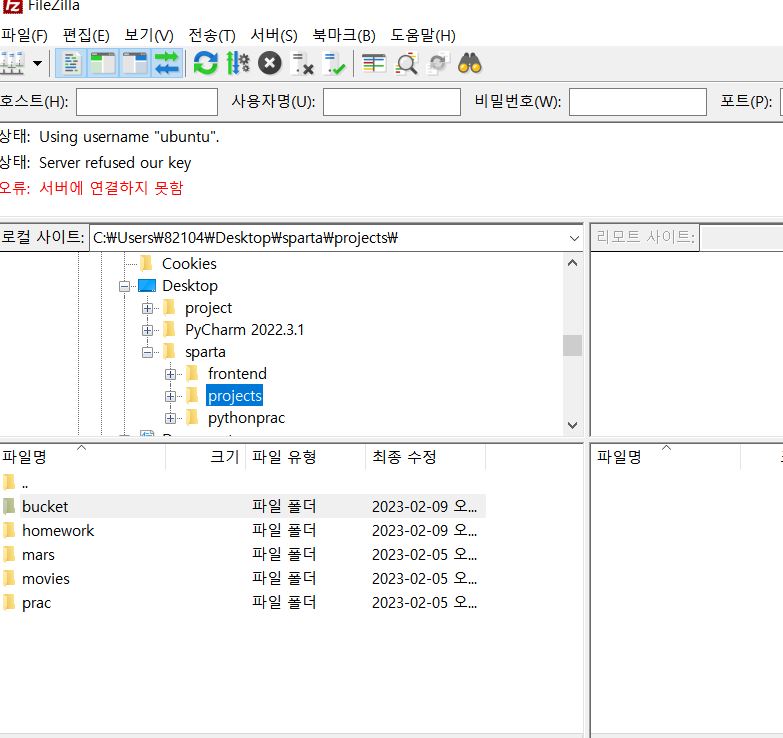Screen dimensions: 783x738
Task: Open the 서버(S) menu
Action: pos(274,35)
